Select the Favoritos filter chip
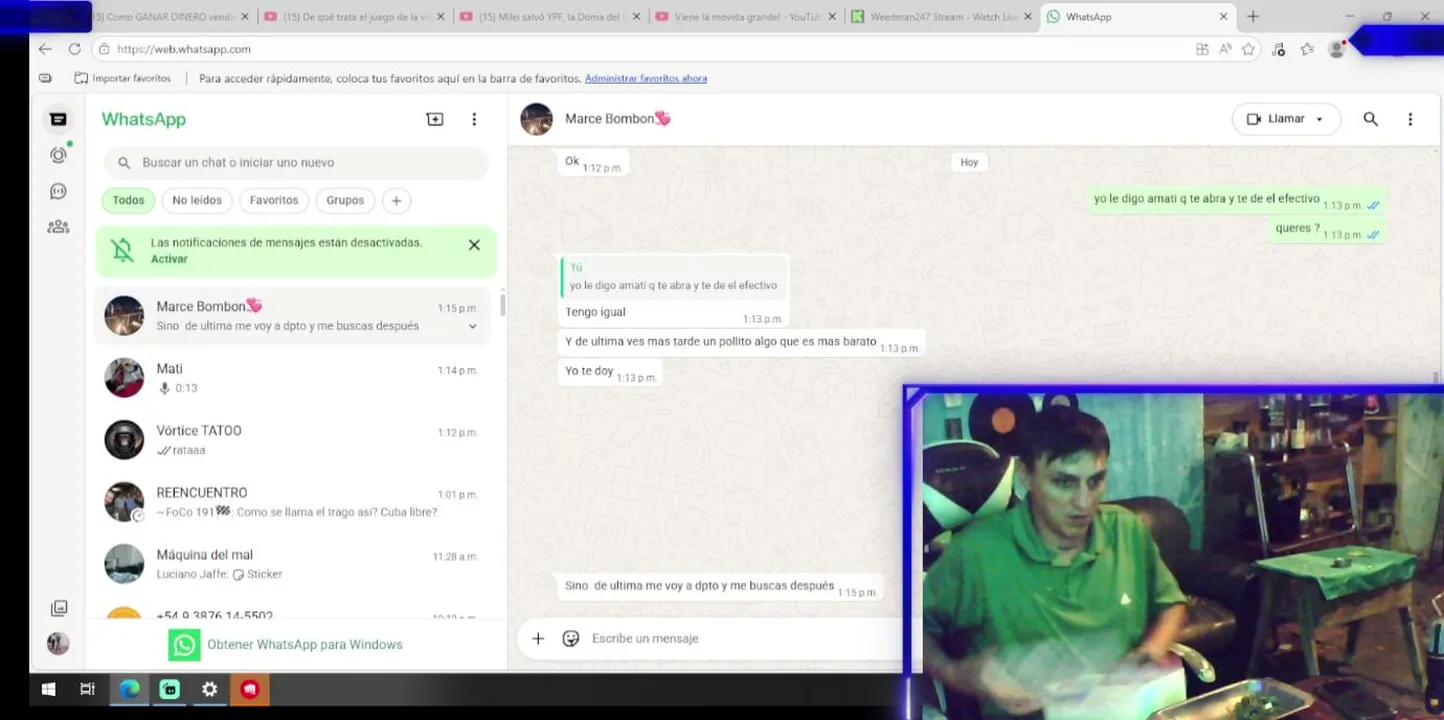This screenshot has height=720, width=1444. tap(274, 200)
